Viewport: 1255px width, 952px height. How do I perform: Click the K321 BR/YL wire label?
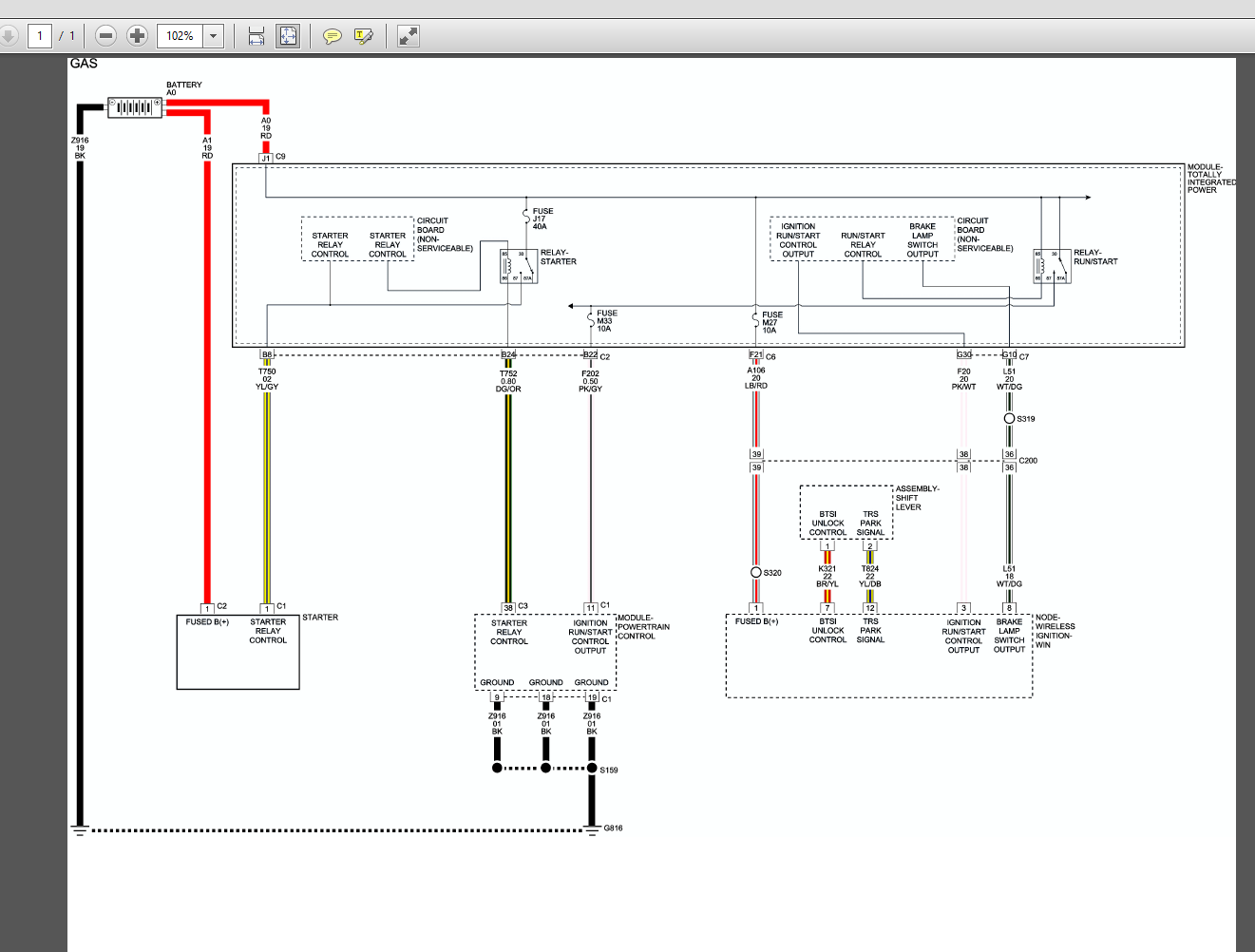tap(827, 577)
